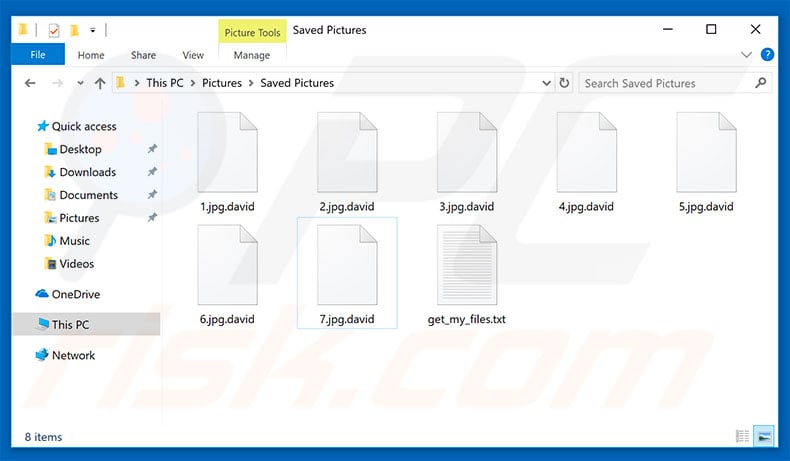Click Saved Pictures breadcrumb
The height and width of the screenshot is (461, 790).
click(x=297, y=83)
